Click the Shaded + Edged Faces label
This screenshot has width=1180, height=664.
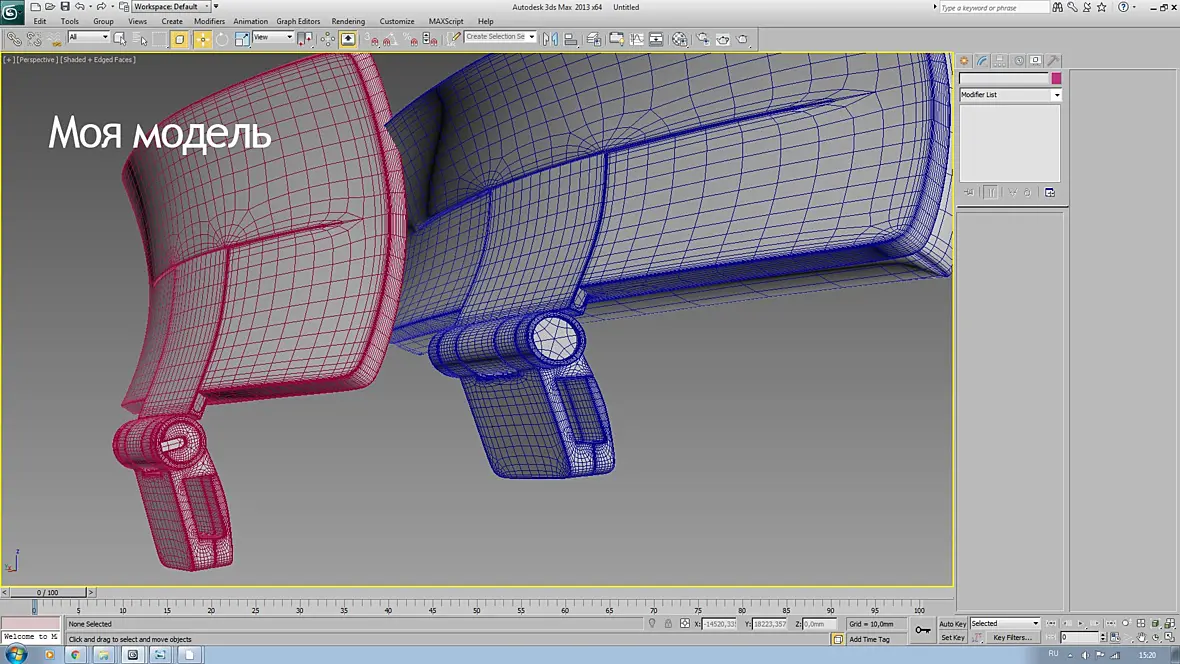coord(98,59)
